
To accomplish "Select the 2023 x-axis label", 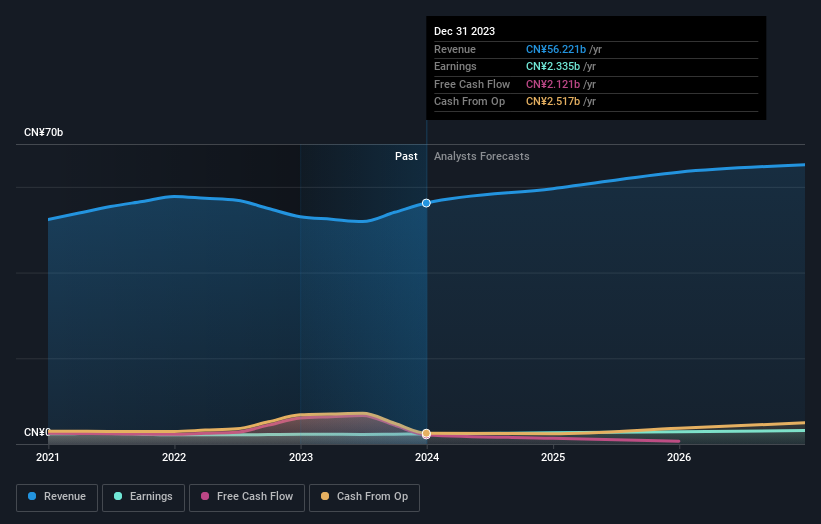I will click(x=301, y=458).
